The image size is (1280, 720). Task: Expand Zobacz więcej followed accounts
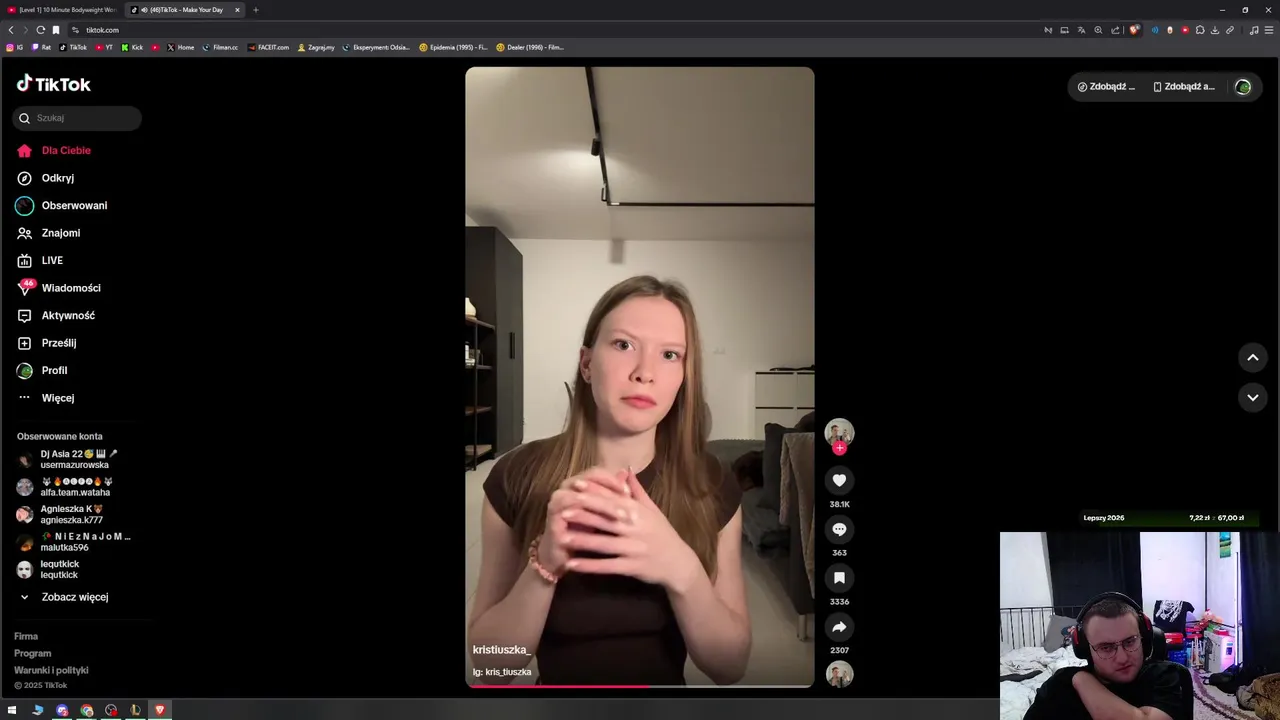pyautogui.click(x=64, y=597)
